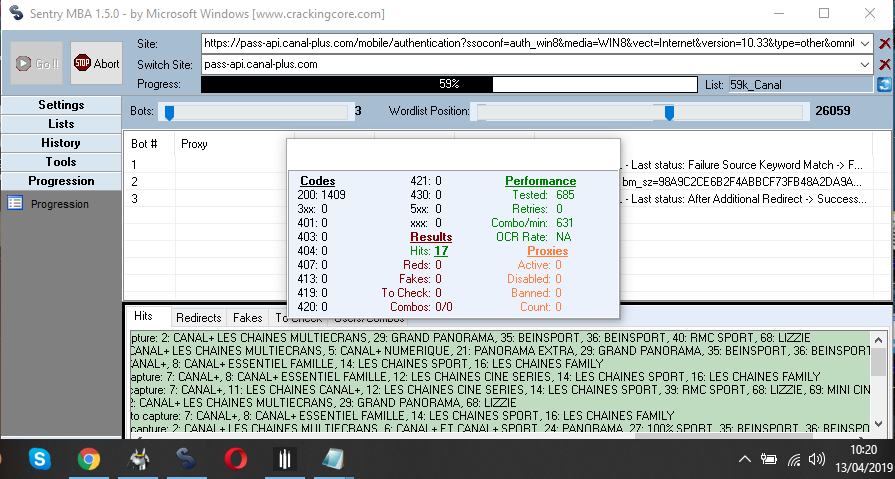Open the Wi-Fi network icon in the tray

click(x=794, y=458)
